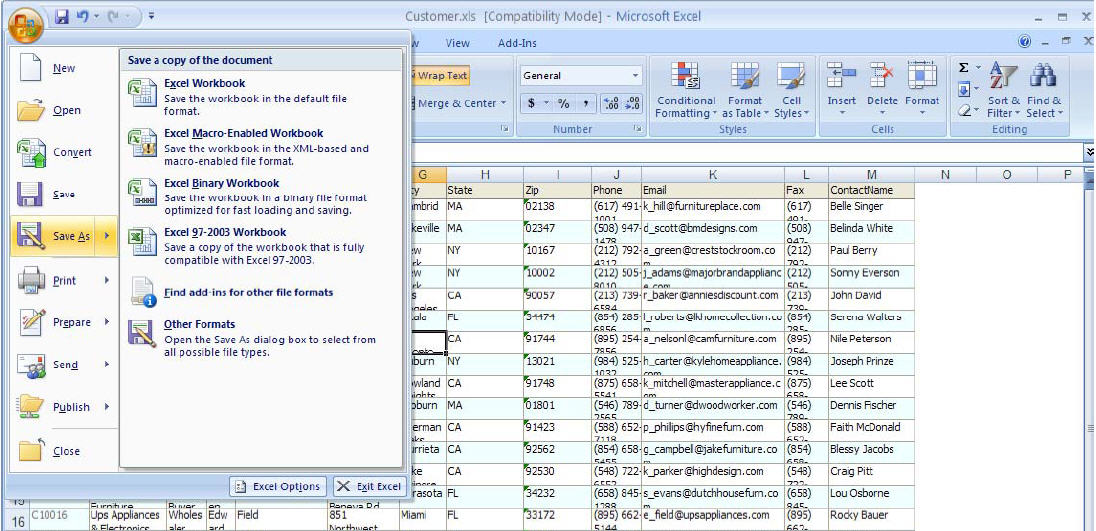This screenshot has width=1096, height=531.
Task: Open the General number format combo box
Action: click(581, 75)
